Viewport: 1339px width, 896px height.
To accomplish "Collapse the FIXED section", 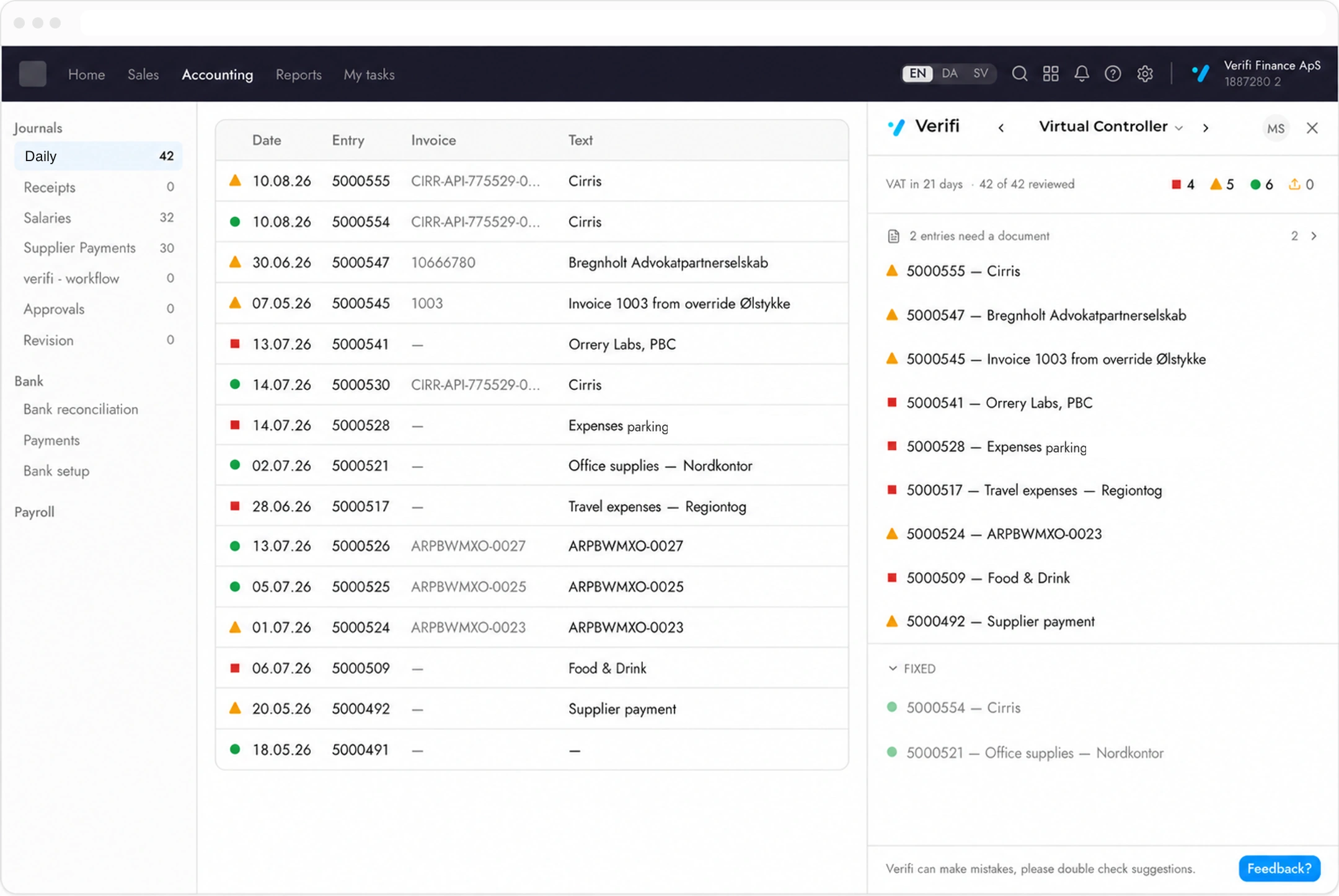I will click(x=911, y=669).
